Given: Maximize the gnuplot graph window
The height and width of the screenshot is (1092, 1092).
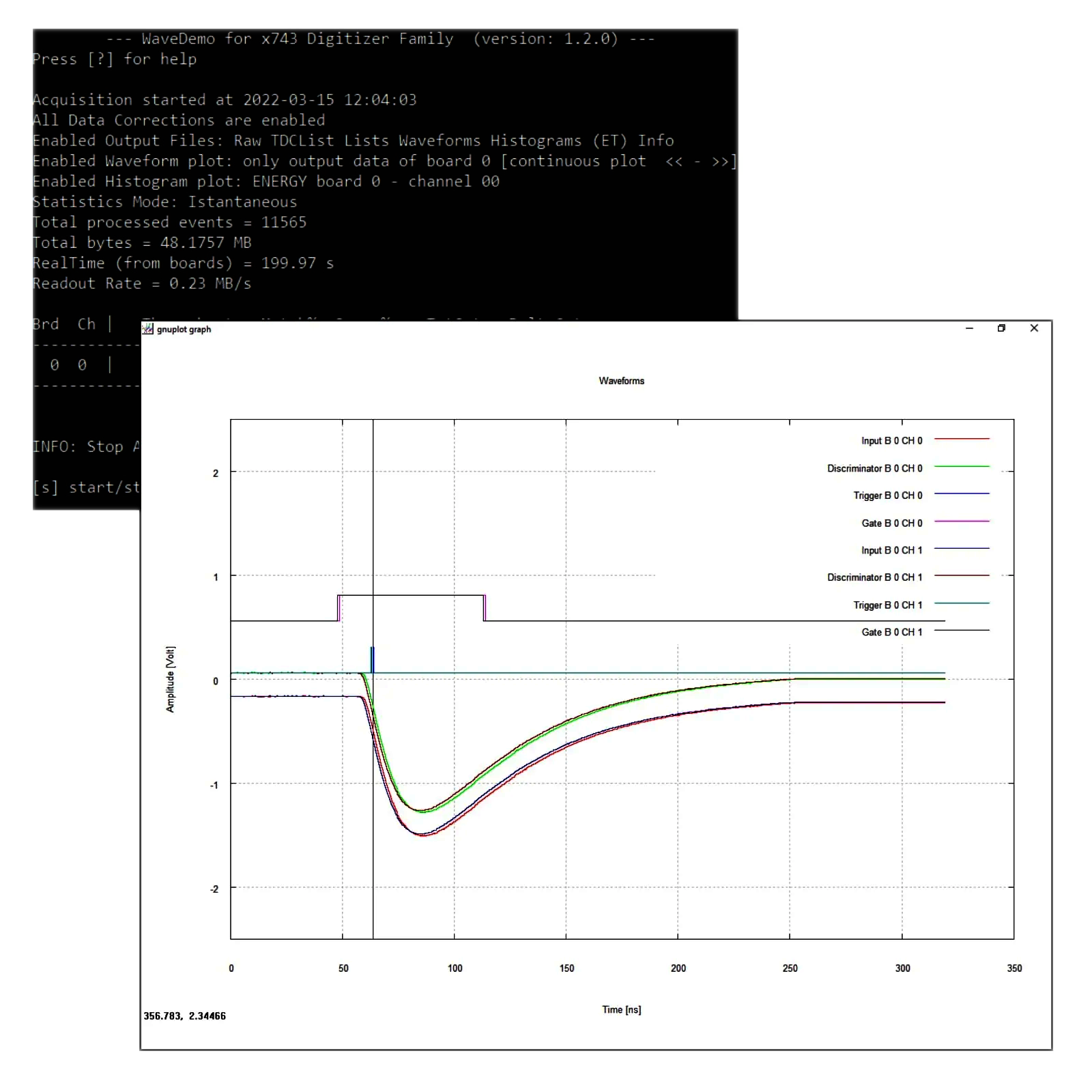Looking at the screenshot, I should pos(1001,328).
